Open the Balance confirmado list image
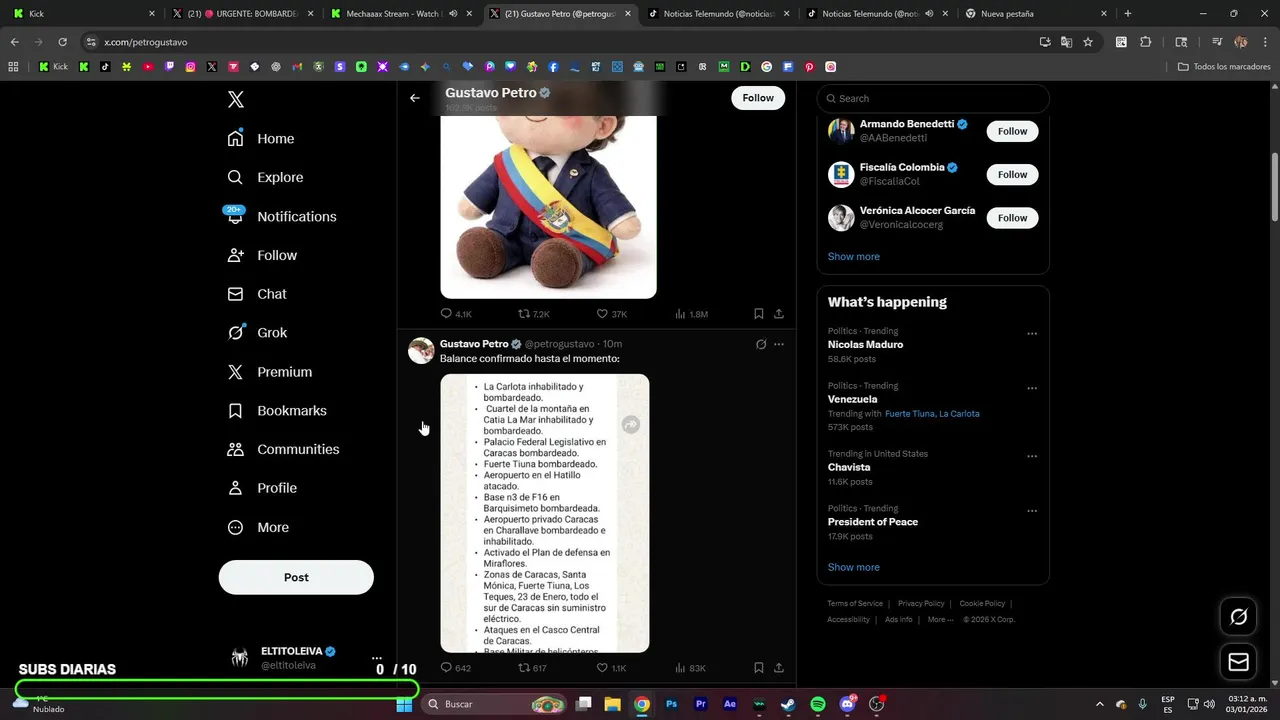Viewport: 1280px width, 720px height. coord(545,513)
